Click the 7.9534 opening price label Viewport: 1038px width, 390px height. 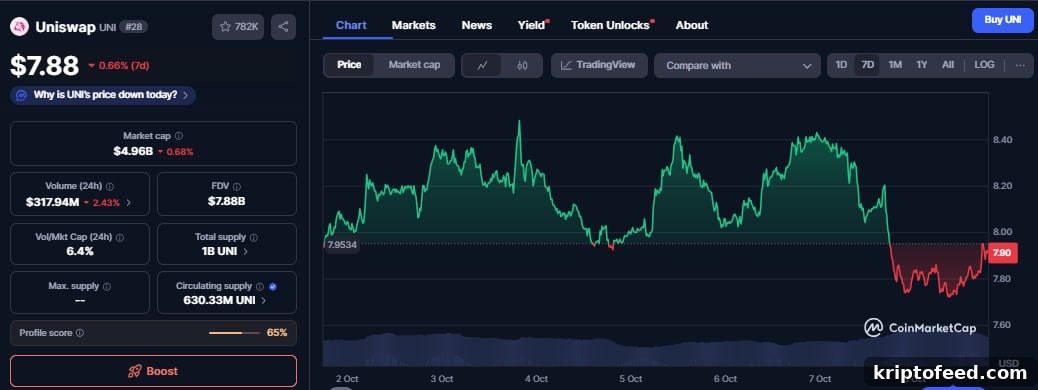tap(342, 245)
